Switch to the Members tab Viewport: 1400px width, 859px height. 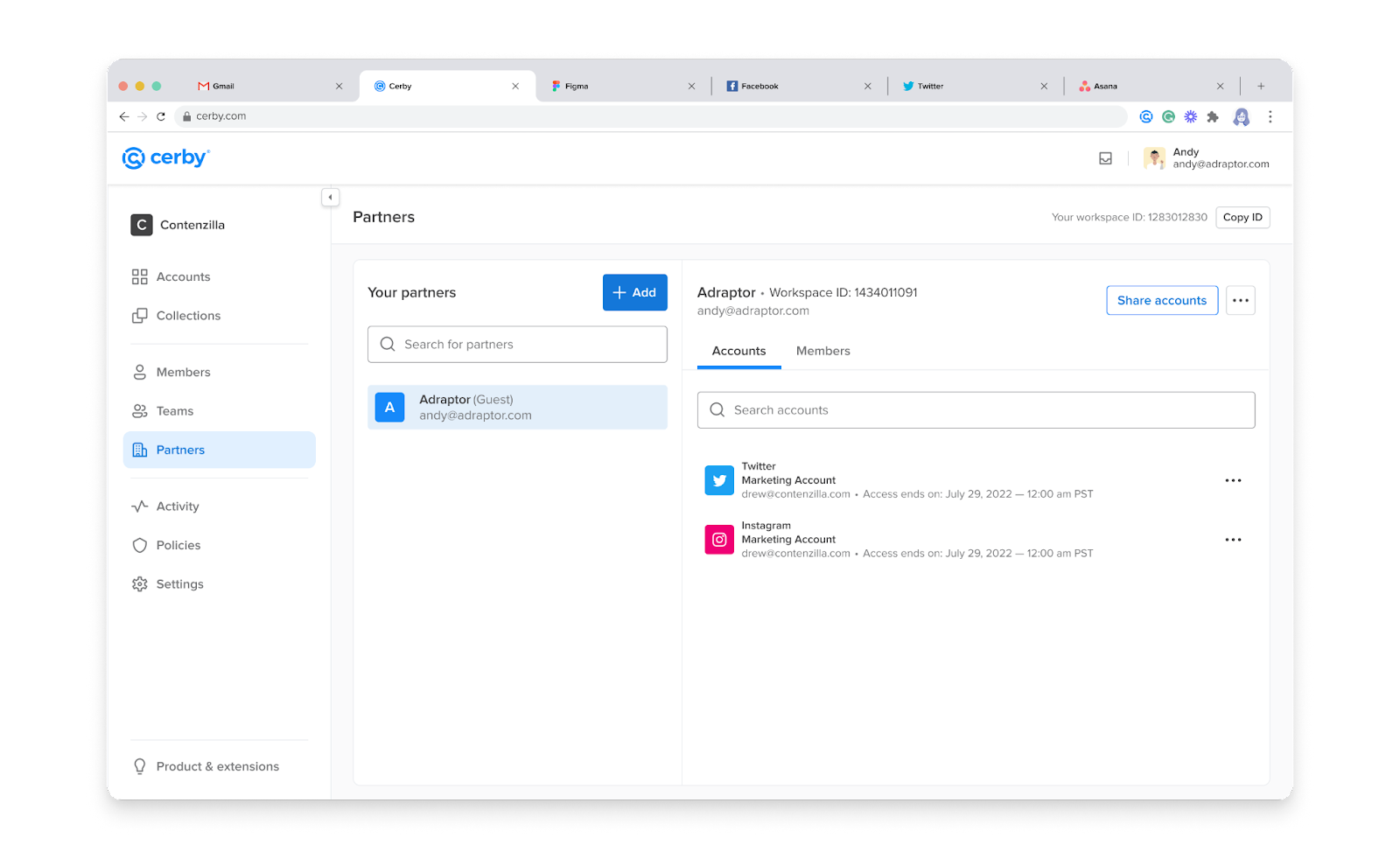click(x=823, y=351)
